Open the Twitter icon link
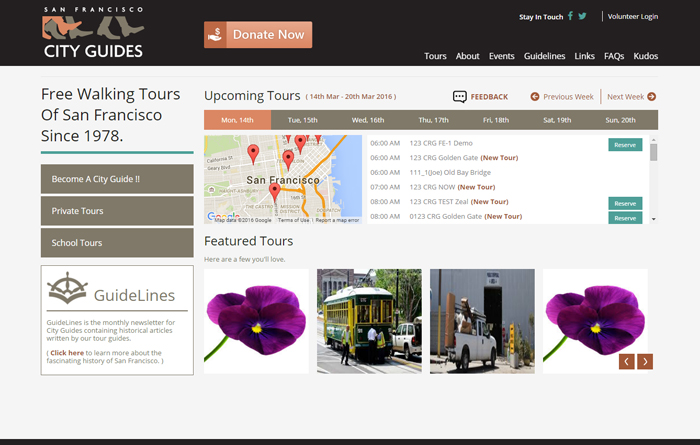700x445 pixels. (583, 16)
